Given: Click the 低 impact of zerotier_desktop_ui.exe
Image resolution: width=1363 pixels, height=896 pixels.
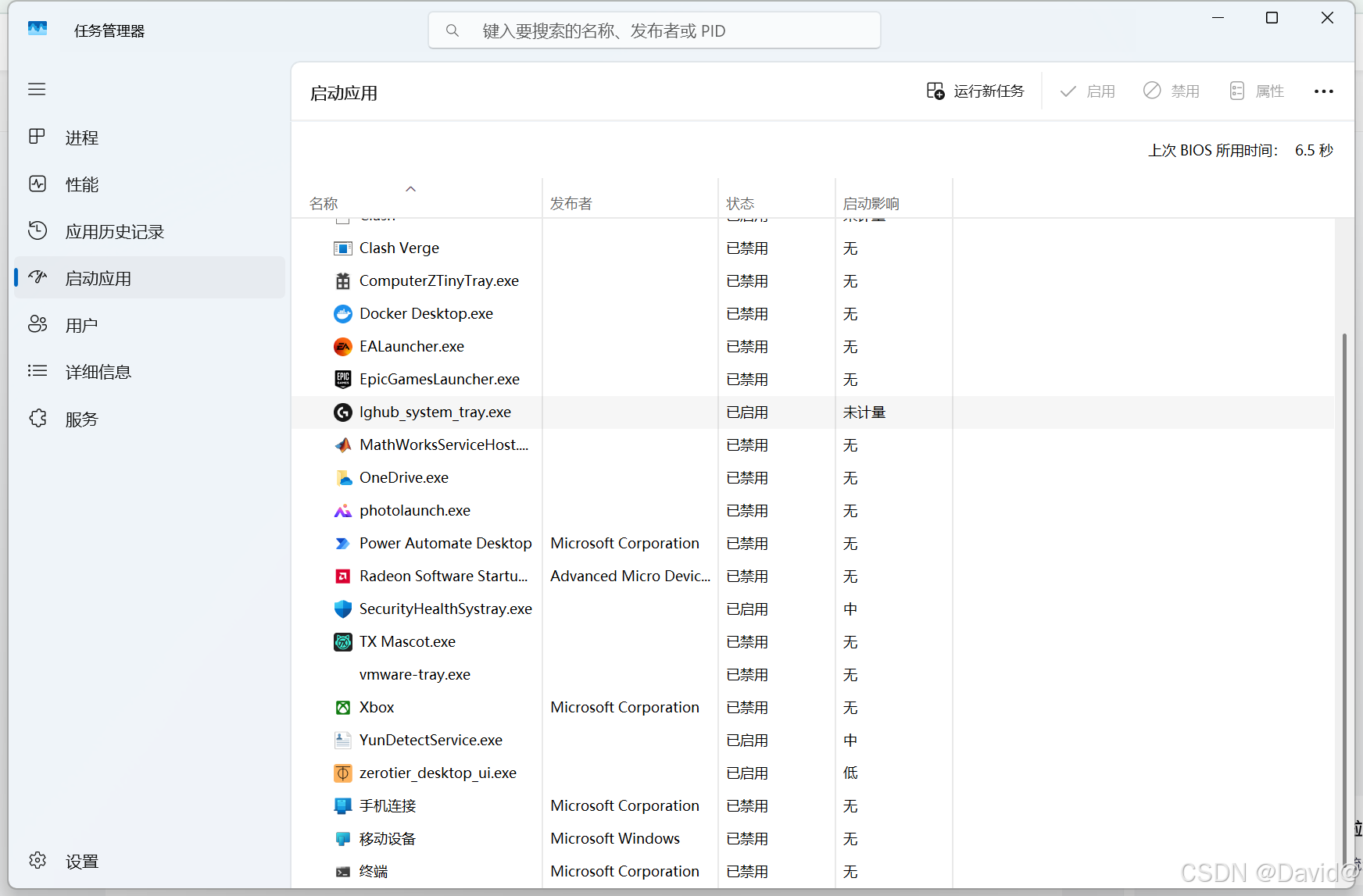Looking at the screenshot, I should (850, 773).
